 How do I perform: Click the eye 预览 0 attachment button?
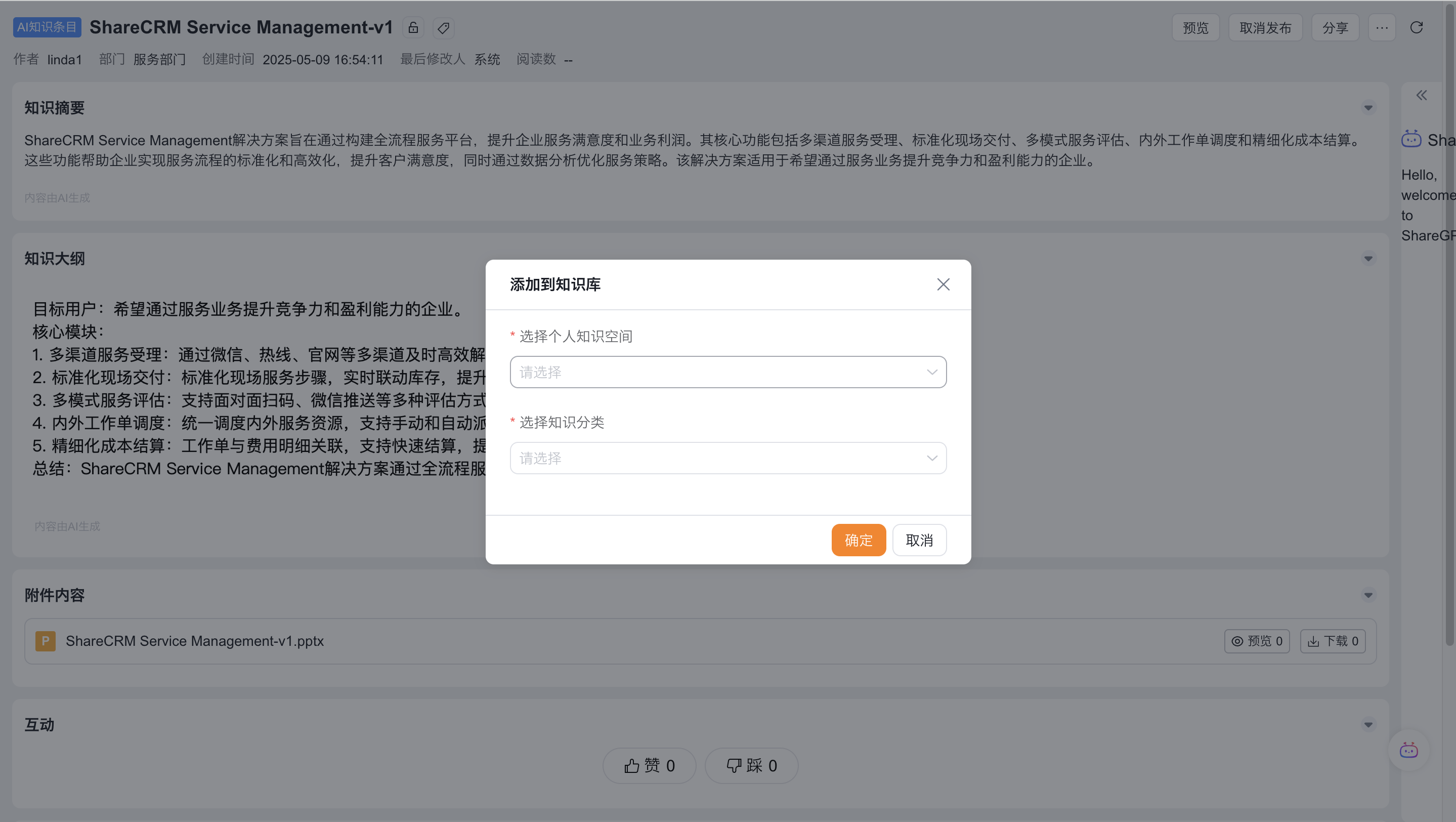pos(1257,641)
